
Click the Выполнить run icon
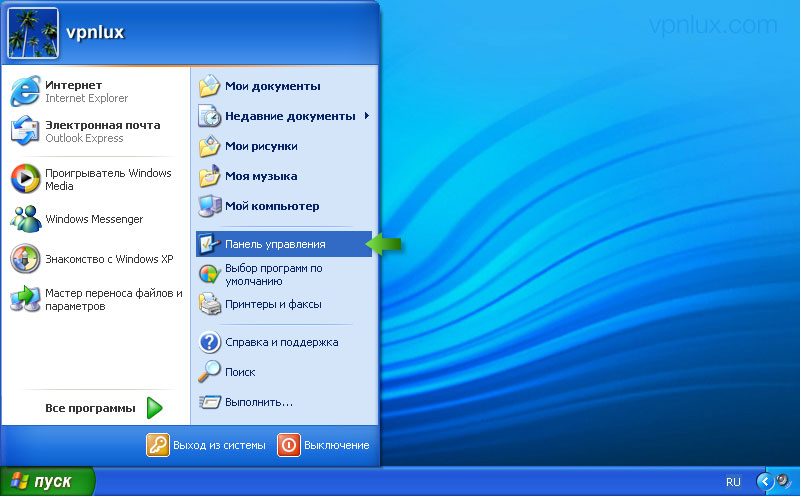point(209,402)
